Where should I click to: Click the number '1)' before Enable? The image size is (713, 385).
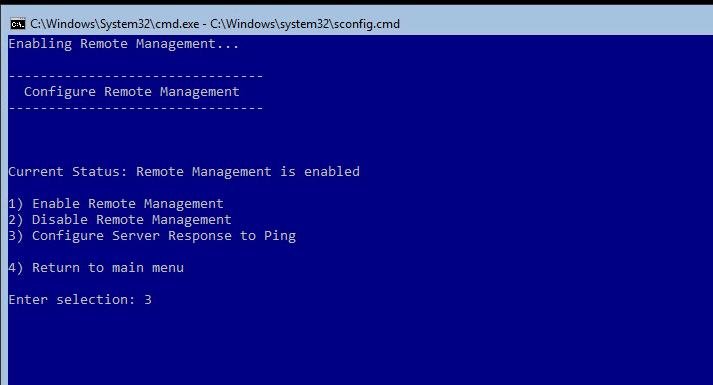pos(16,204)
